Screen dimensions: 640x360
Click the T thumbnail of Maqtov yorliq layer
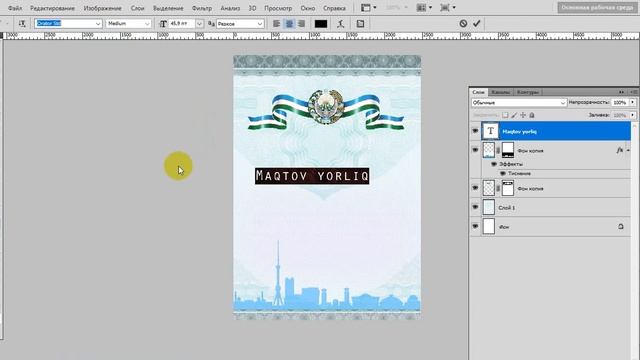point(490,131)
